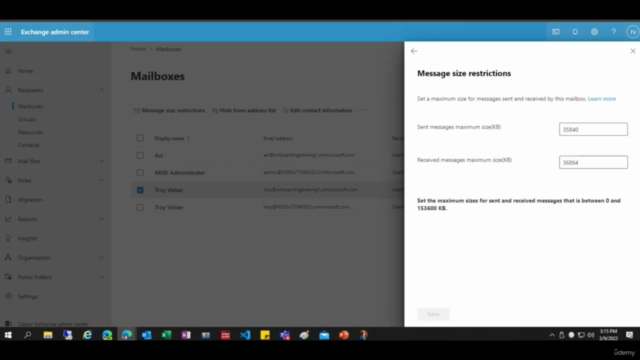Select Mailboxes in the sidebar
This screenshot has height=360, width=640.
(x=30, y=106)
